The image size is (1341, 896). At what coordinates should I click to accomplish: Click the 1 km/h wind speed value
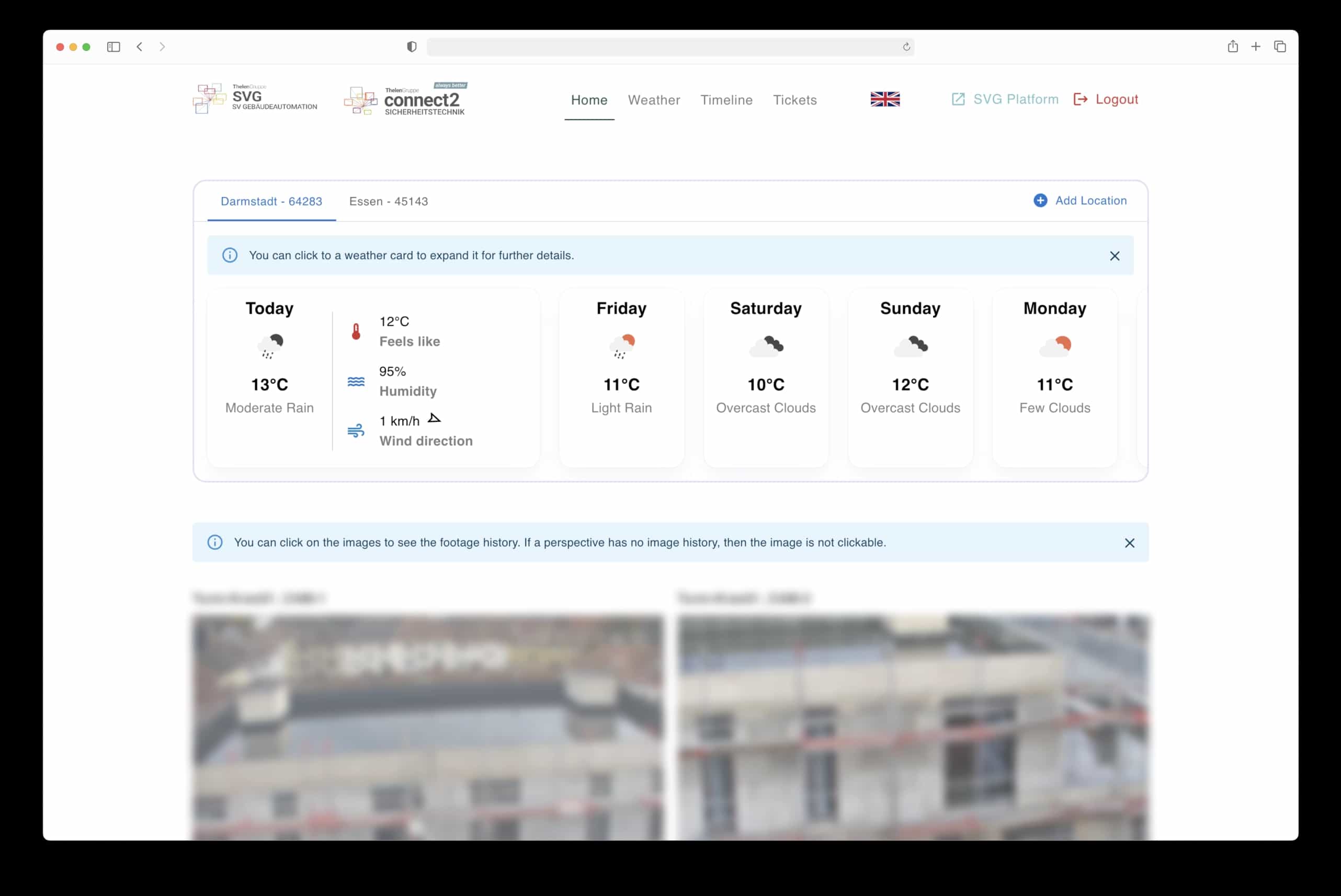400,421
